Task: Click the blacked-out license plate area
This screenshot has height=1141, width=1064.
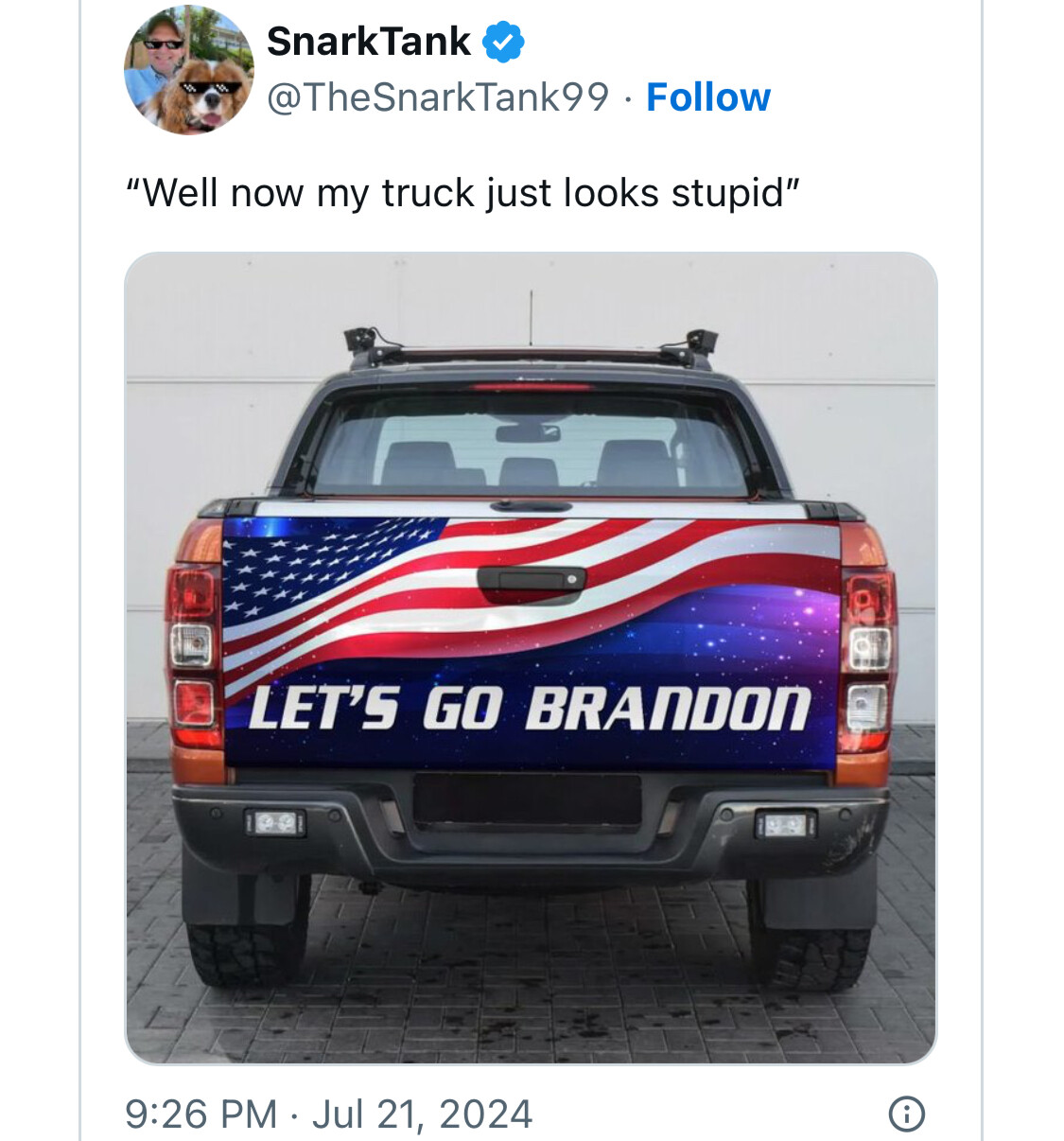Action: pos(527,799)
